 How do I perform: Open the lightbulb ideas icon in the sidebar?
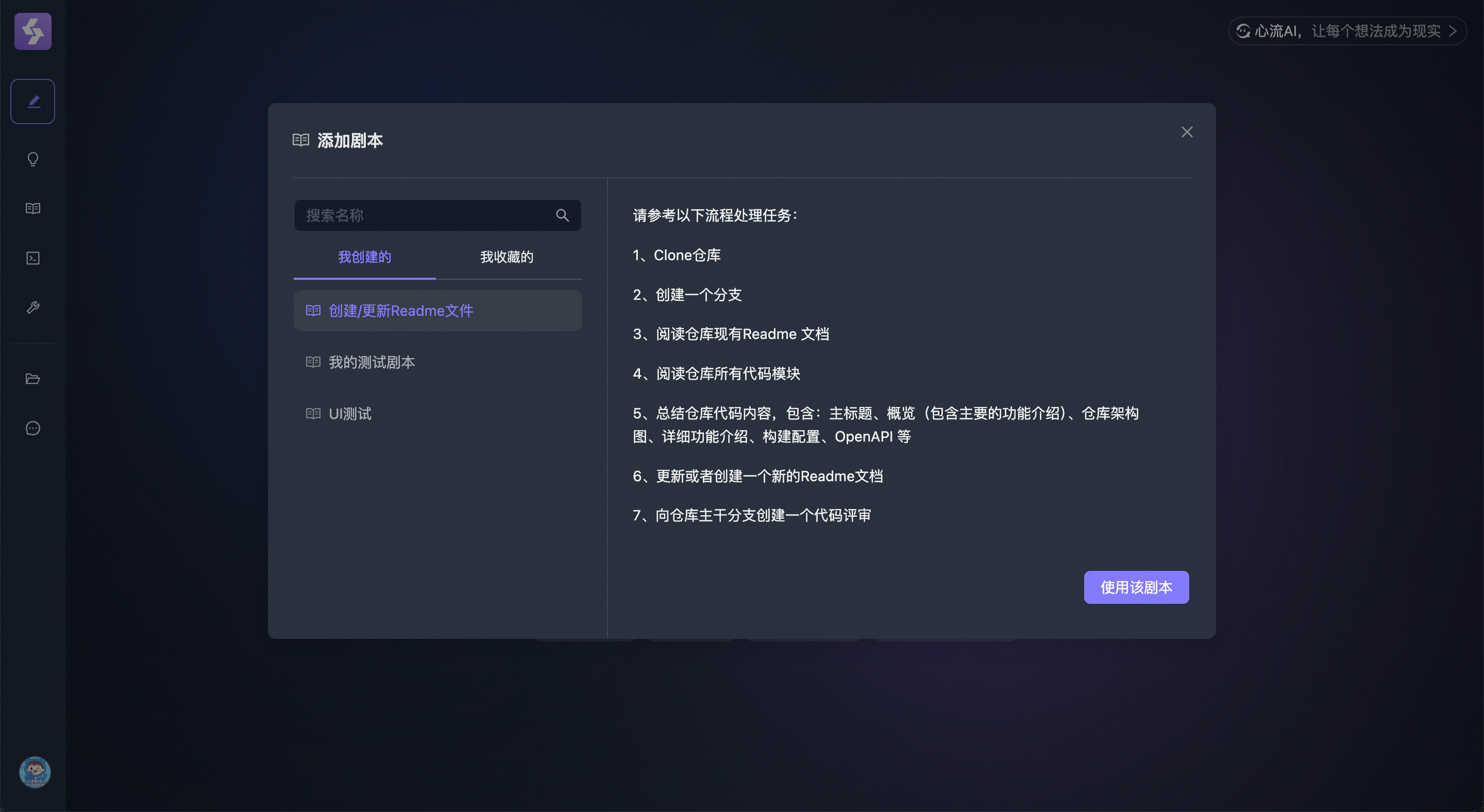(33, 159)
